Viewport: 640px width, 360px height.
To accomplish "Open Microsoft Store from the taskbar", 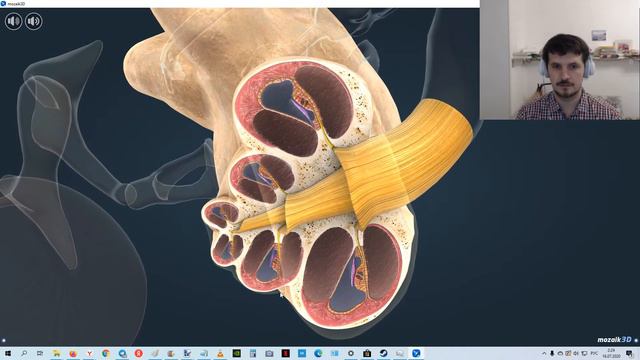I will point(367,353).
